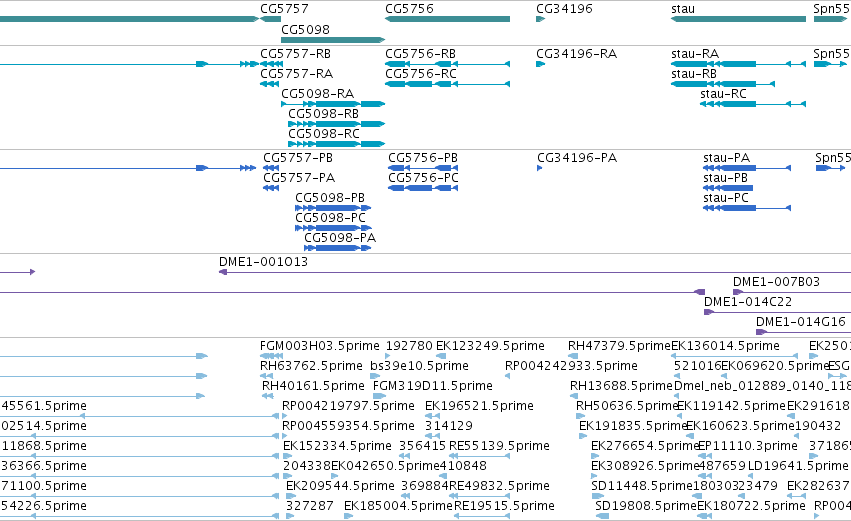Open EST EK308926.5prime
This screenshot has height=521, width=851.
(645, 467)
